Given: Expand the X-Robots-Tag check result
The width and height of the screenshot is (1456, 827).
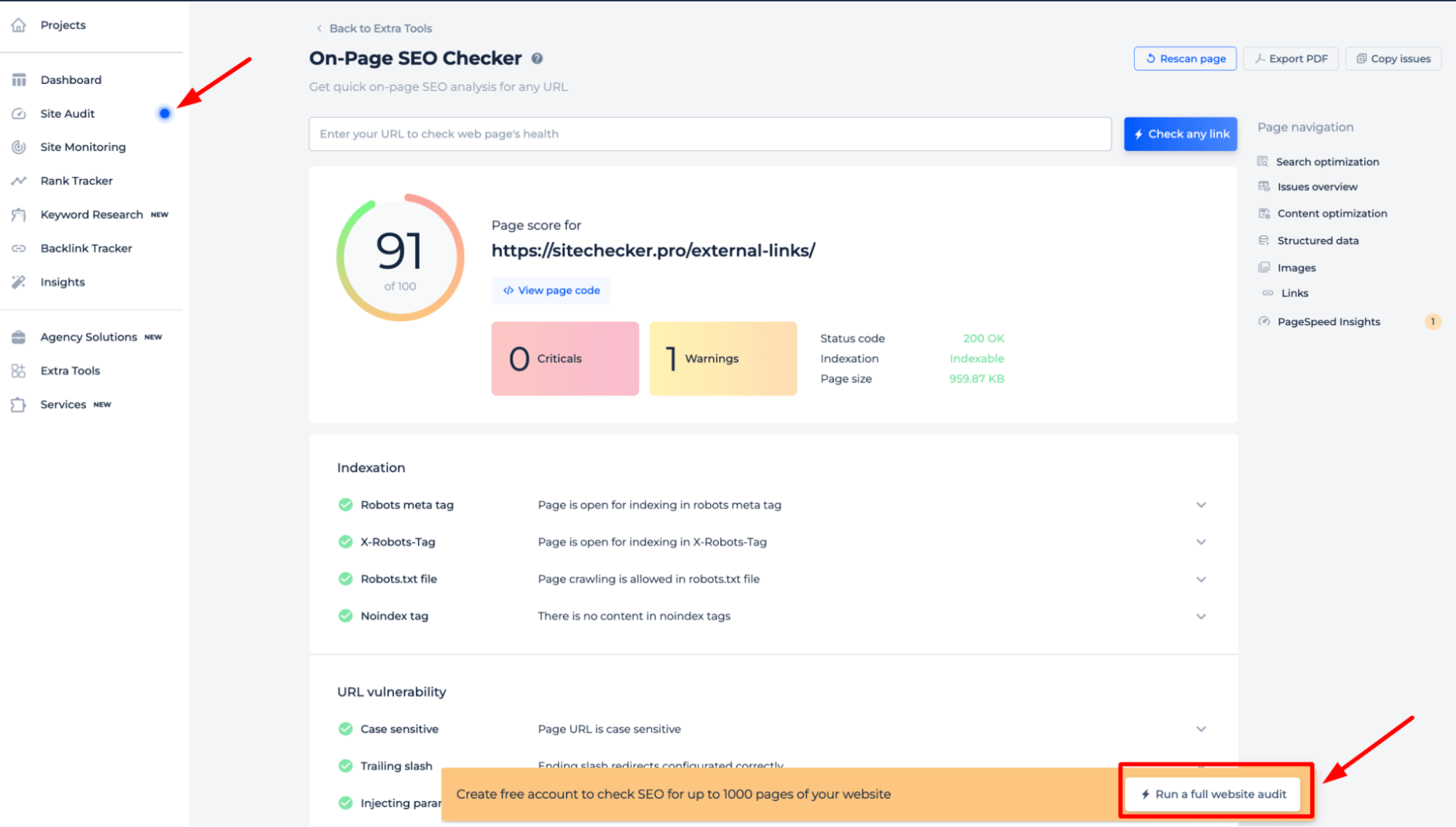Looking at the screenshot, I should click(x=1200, y=542).
